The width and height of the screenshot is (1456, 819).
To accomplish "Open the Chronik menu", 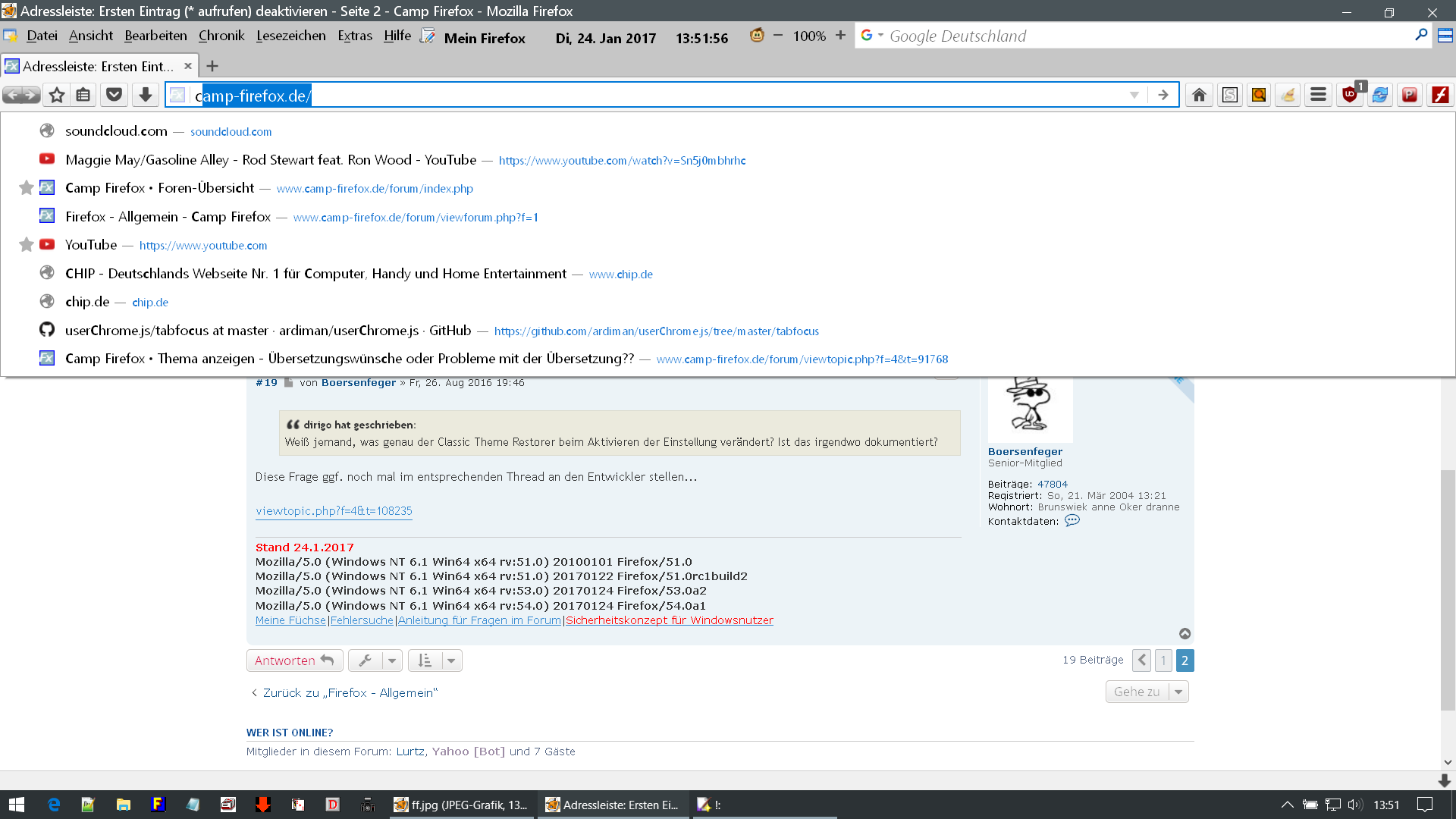I will [x=221, y=36].
